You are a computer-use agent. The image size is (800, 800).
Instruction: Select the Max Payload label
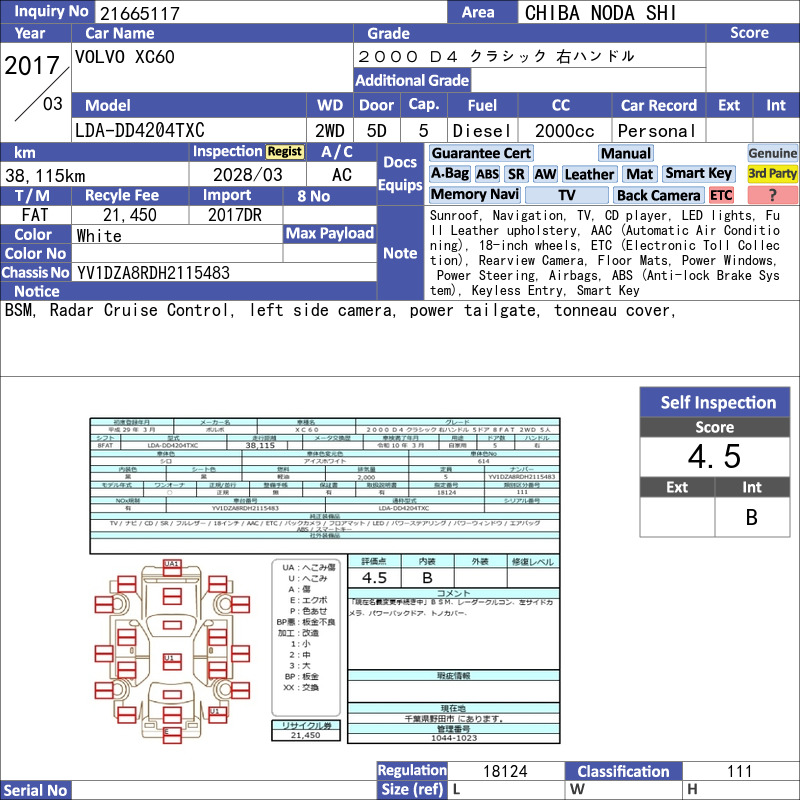[x=330, y=233]
